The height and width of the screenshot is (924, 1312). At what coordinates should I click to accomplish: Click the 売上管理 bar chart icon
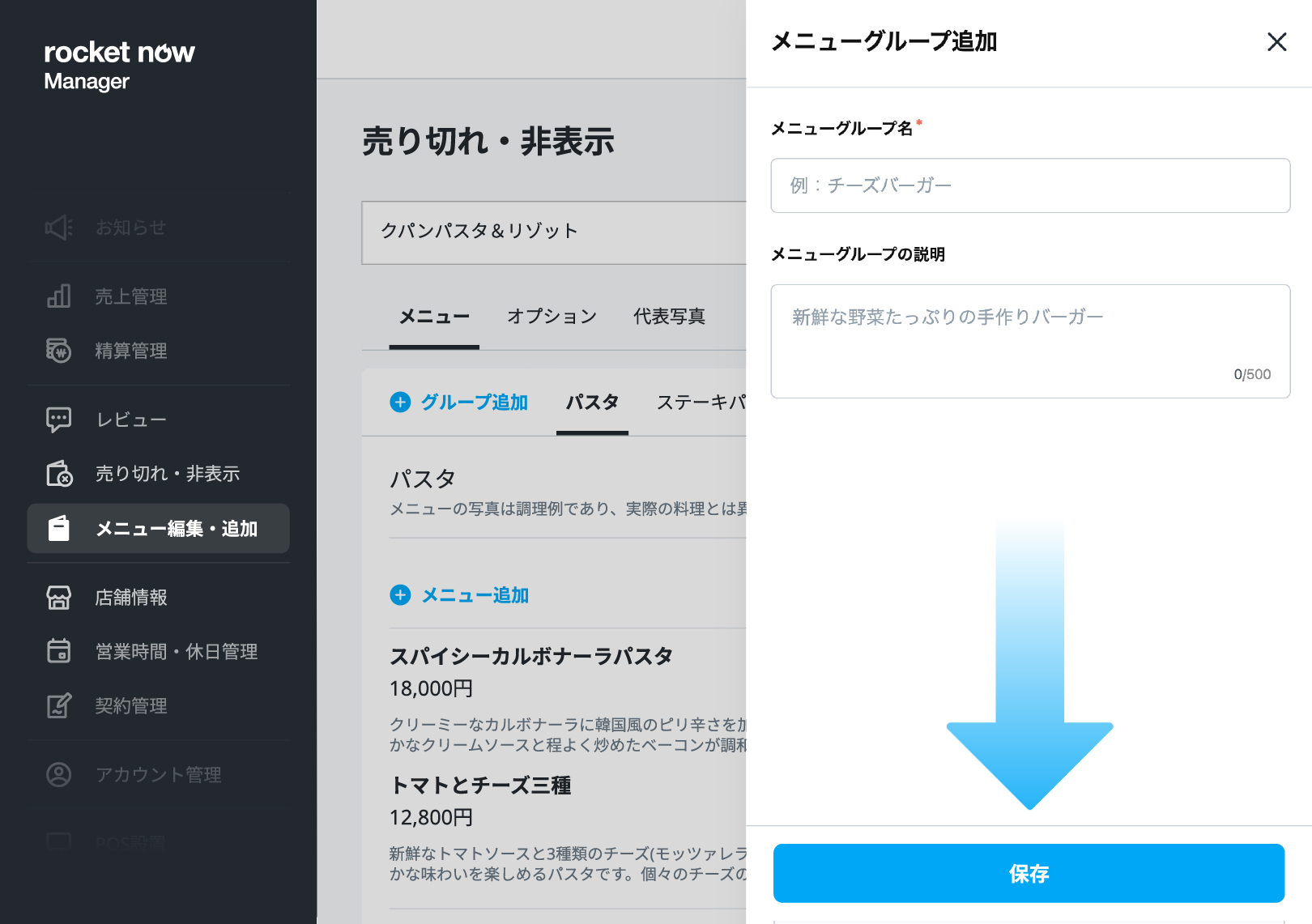[59, 296]
